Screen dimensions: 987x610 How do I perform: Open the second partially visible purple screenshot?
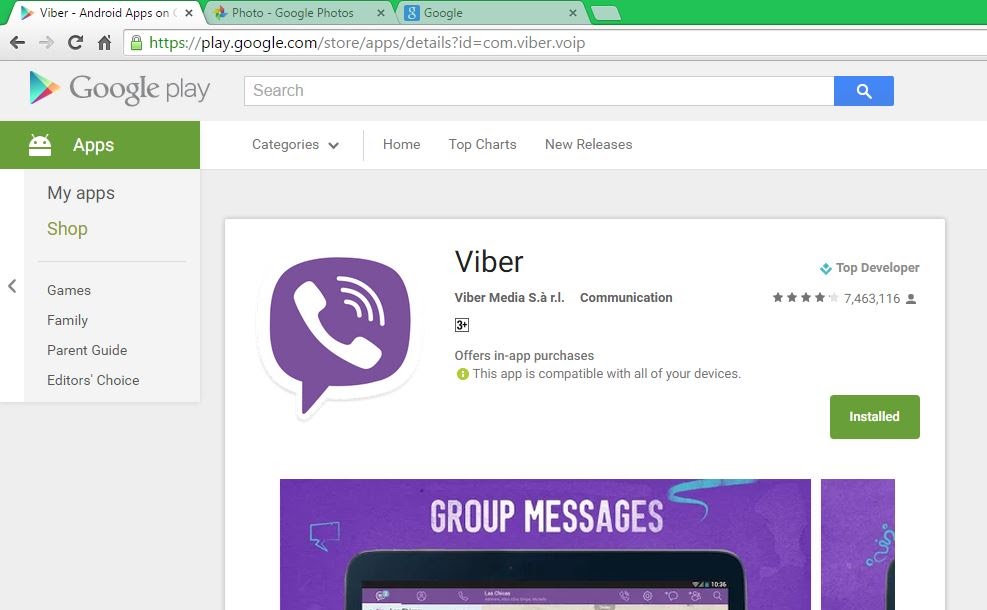click(x=857, y=545)
